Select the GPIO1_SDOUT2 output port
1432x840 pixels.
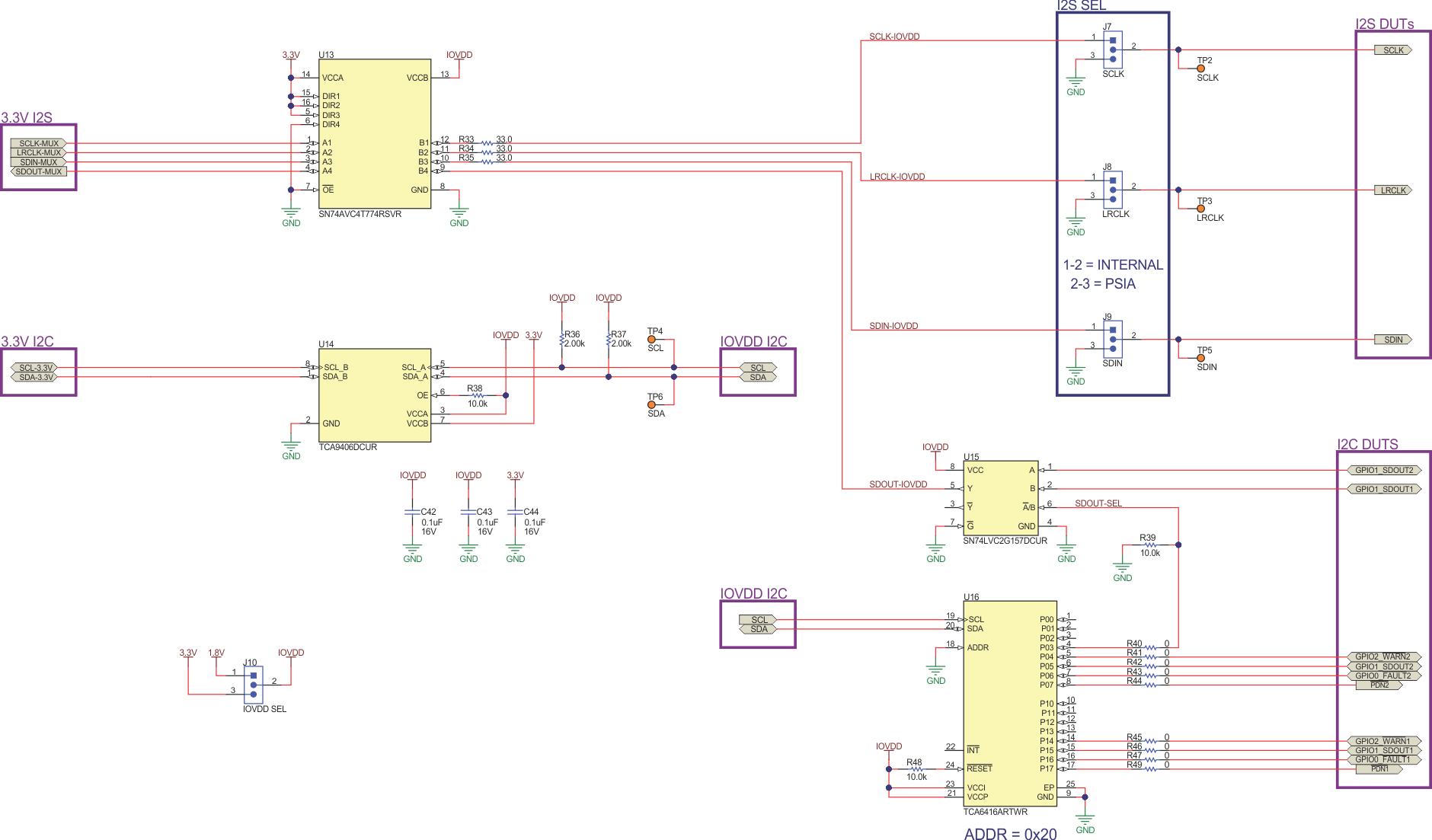[1386, 471]
